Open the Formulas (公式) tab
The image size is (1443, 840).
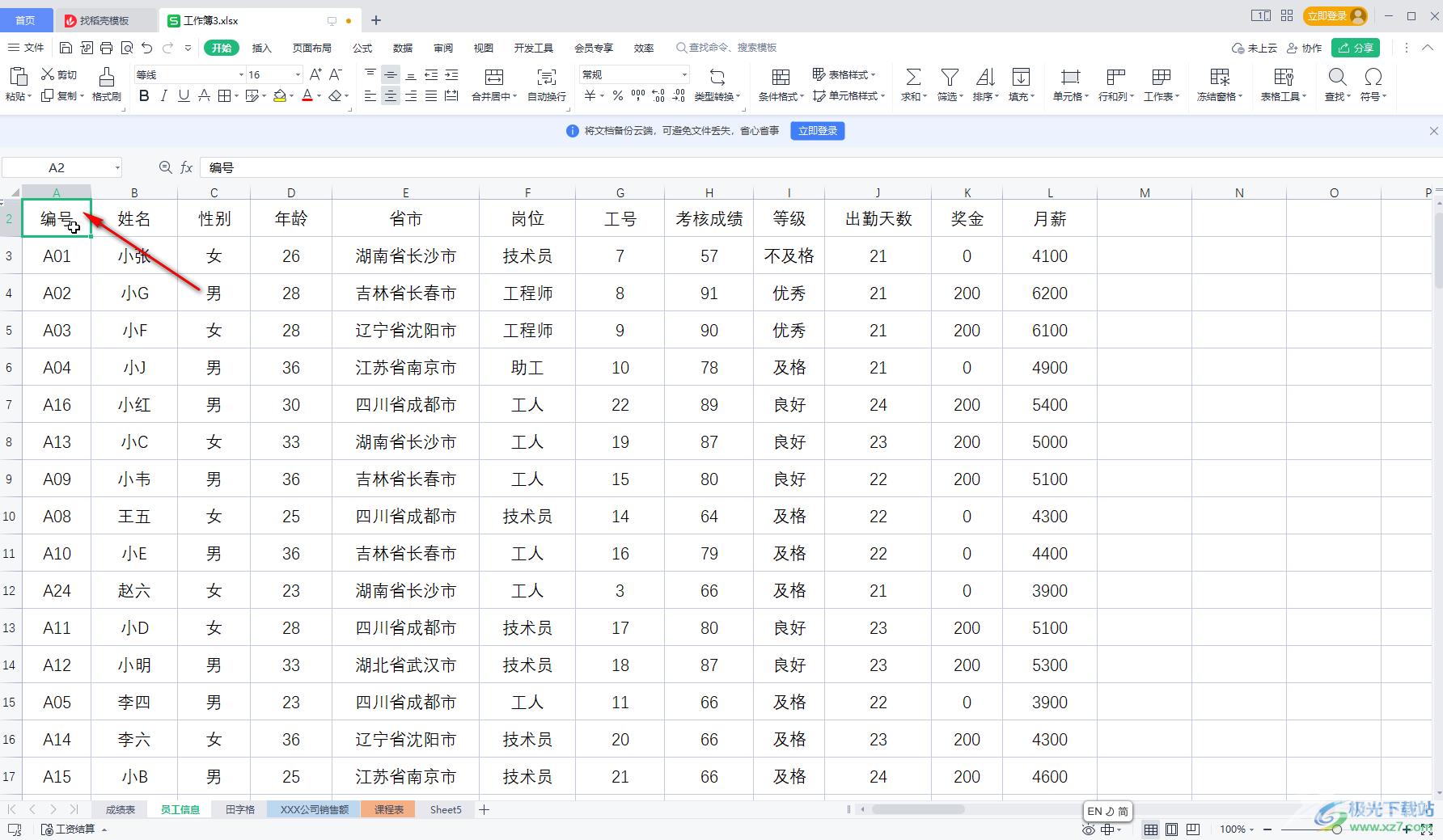[x=362, y=48]
